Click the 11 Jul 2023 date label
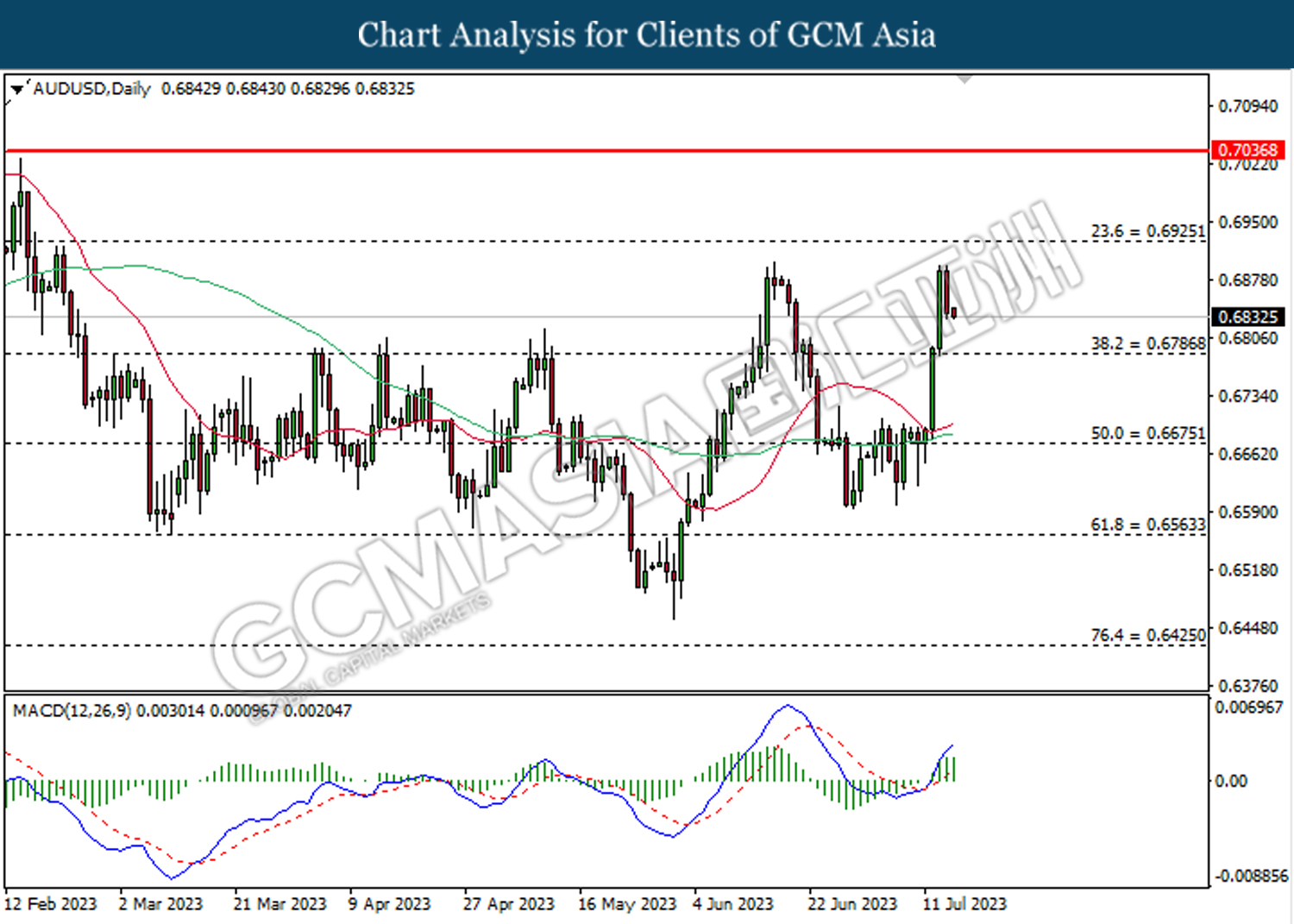The height and width of the screenshot is (924, 1294). [x=964, y=904]
